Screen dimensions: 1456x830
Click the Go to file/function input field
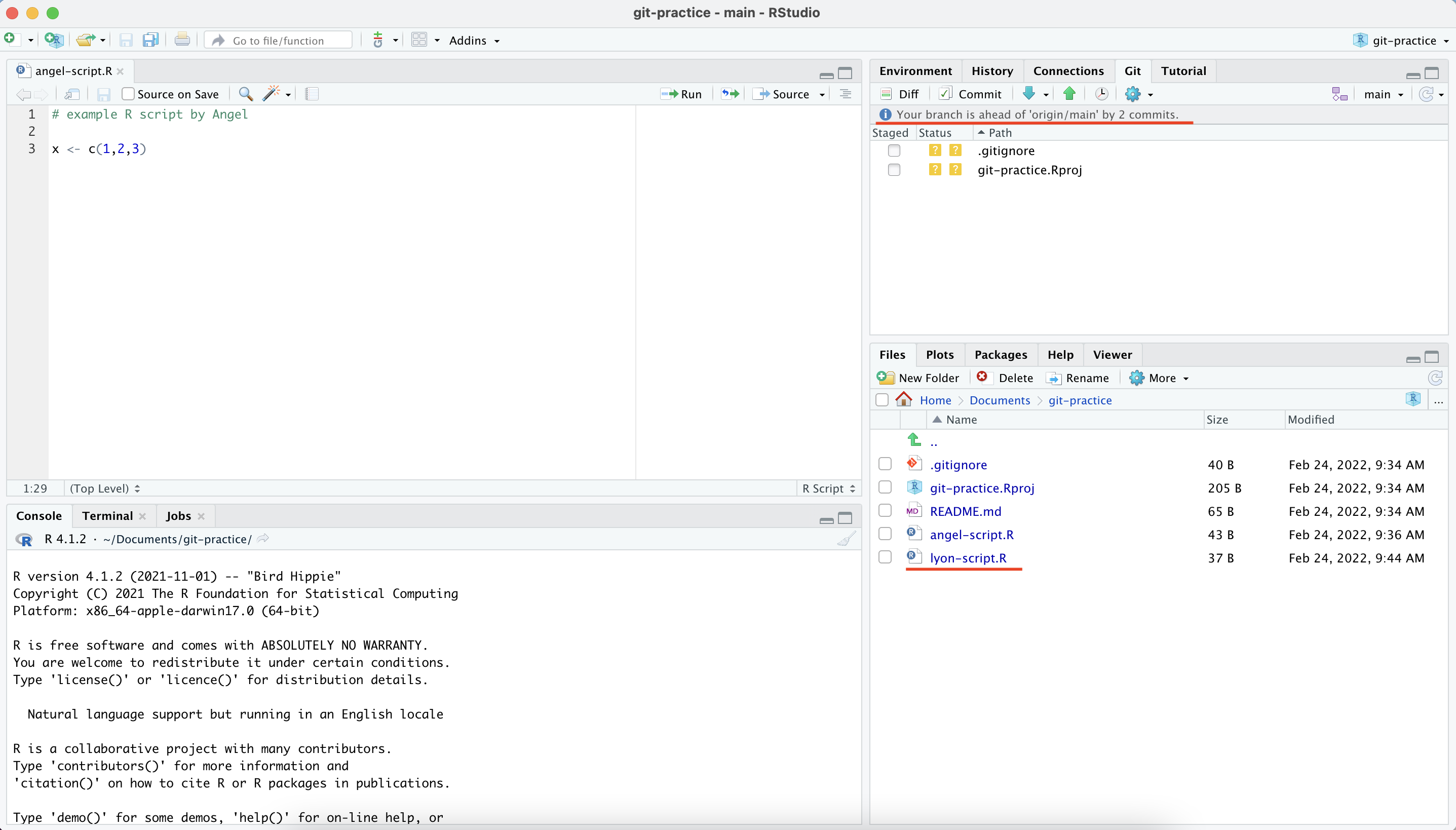tap(282, 40)
